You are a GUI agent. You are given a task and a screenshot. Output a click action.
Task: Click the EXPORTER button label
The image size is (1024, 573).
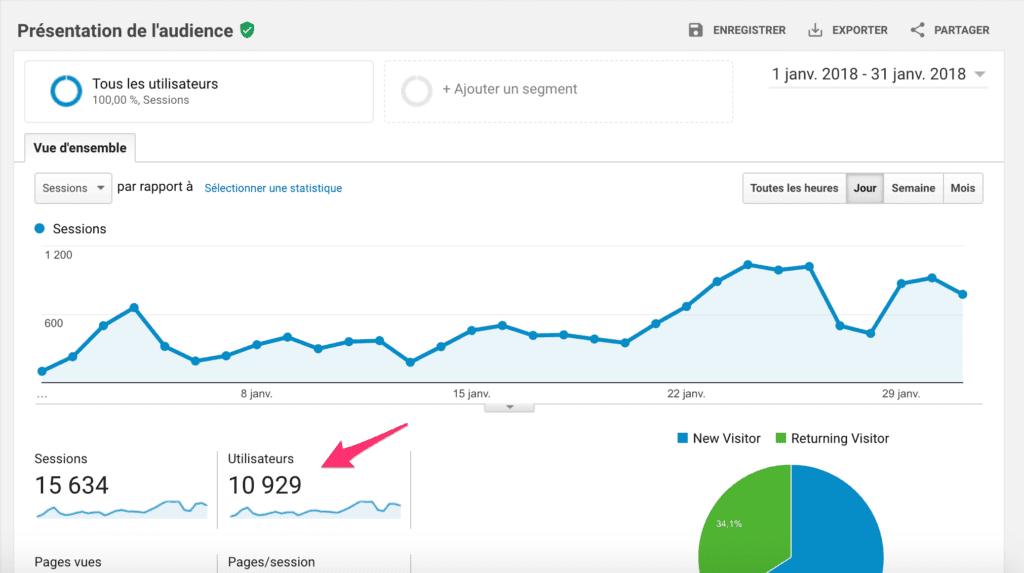coord(859,30)
